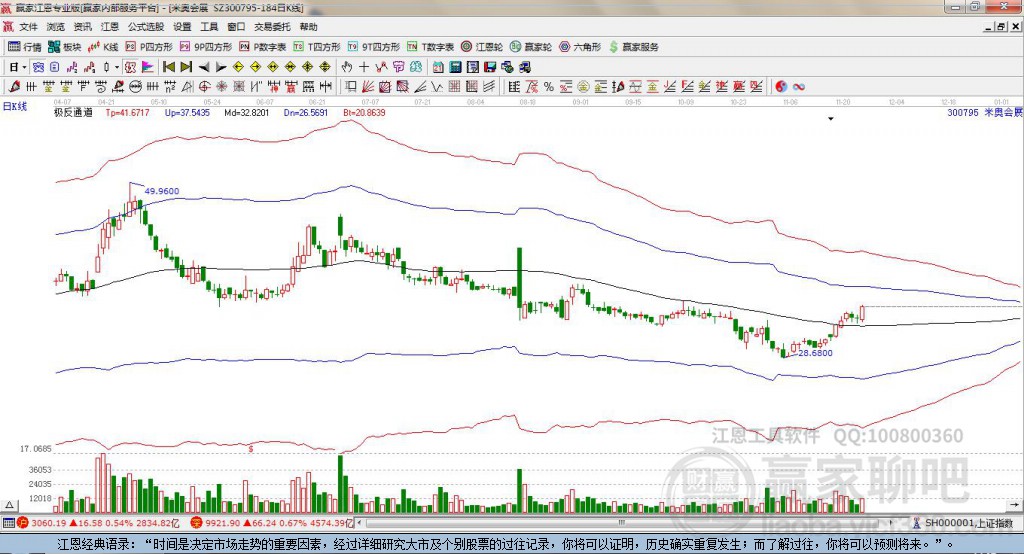Open the 资讯 menu
This screenshot has height=554, width=1024.
click(x=82, y=27)
